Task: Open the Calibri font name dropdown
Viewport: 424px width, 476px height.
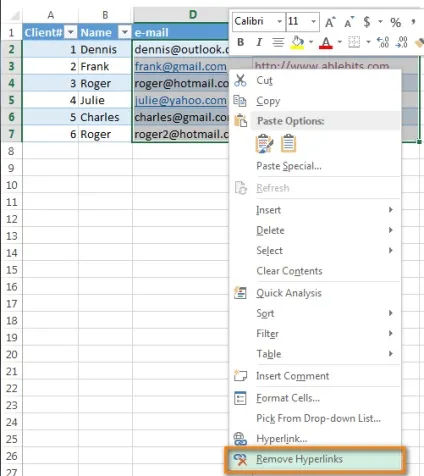Action: click(x=280, y=22)
